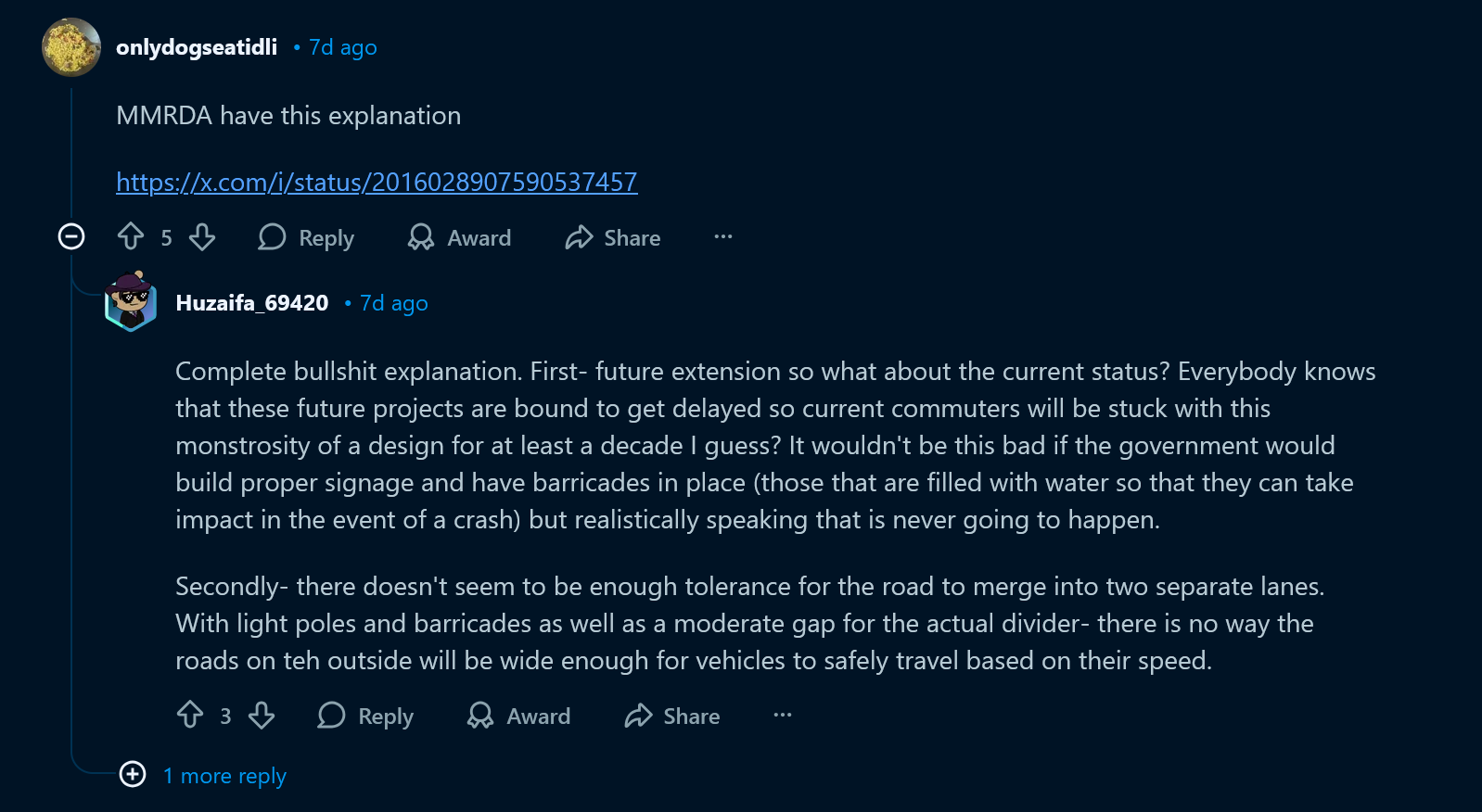
Task: Click the 7d ago timestamp on Huzaifa_69420's reply
Action: pyautogui.click(x=394, y=303)
